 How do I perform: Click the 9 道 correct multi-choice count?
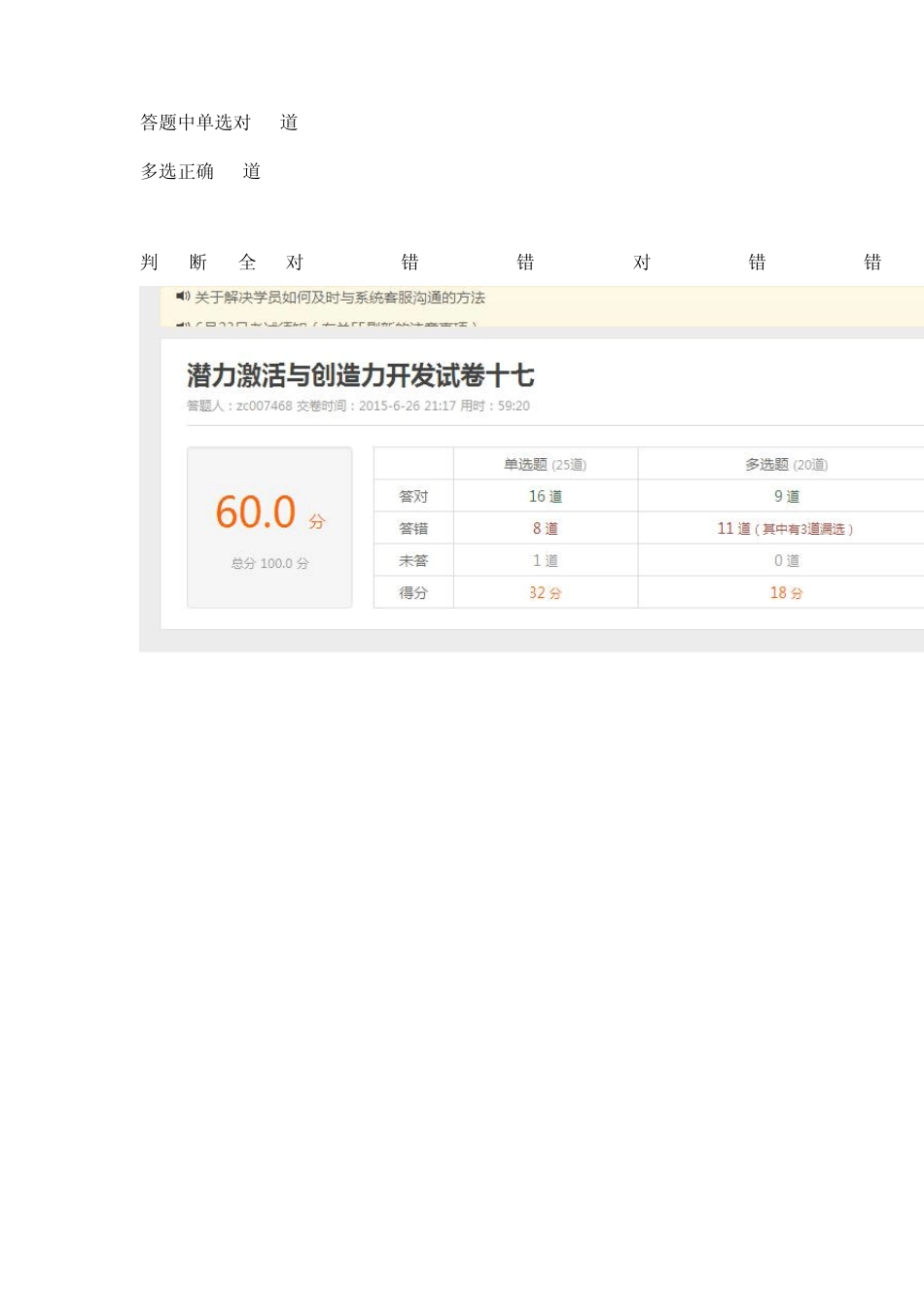786,496
